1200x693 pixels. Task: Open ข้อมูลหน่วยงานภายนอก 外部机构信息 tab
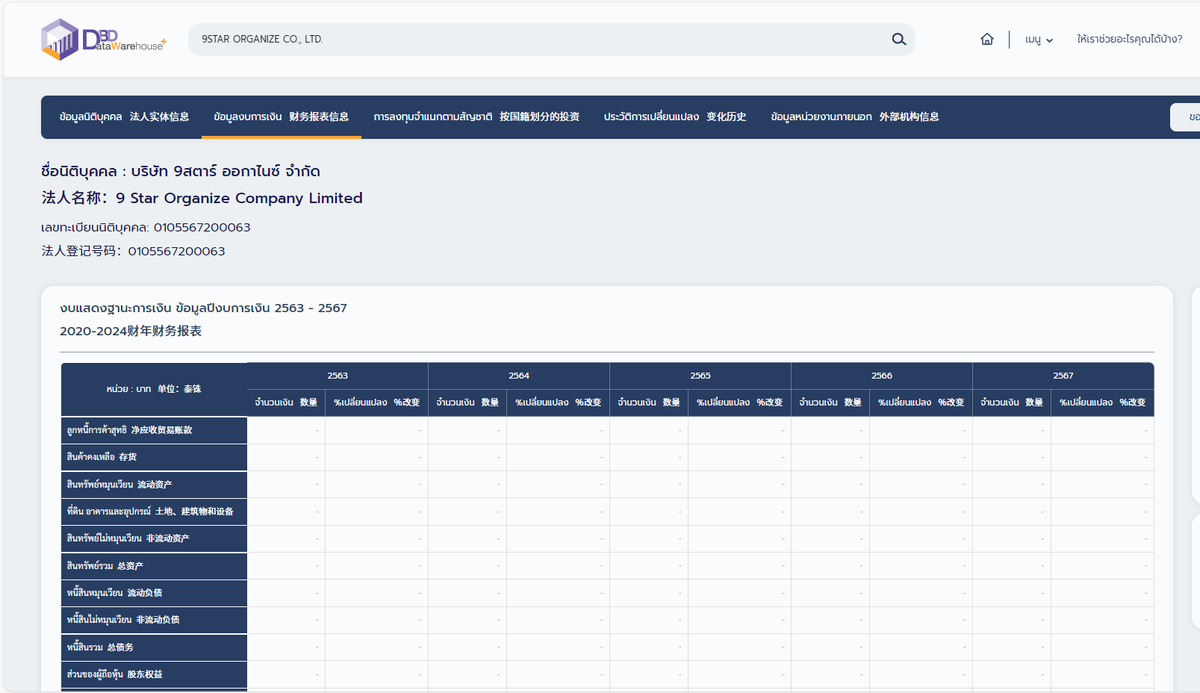(855, 117)
